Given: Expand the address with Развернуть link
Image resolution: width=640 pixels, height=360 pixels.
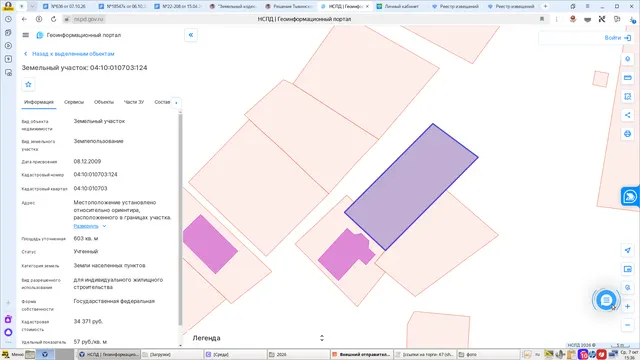Looking at the screenshot, I should (90, 226).
